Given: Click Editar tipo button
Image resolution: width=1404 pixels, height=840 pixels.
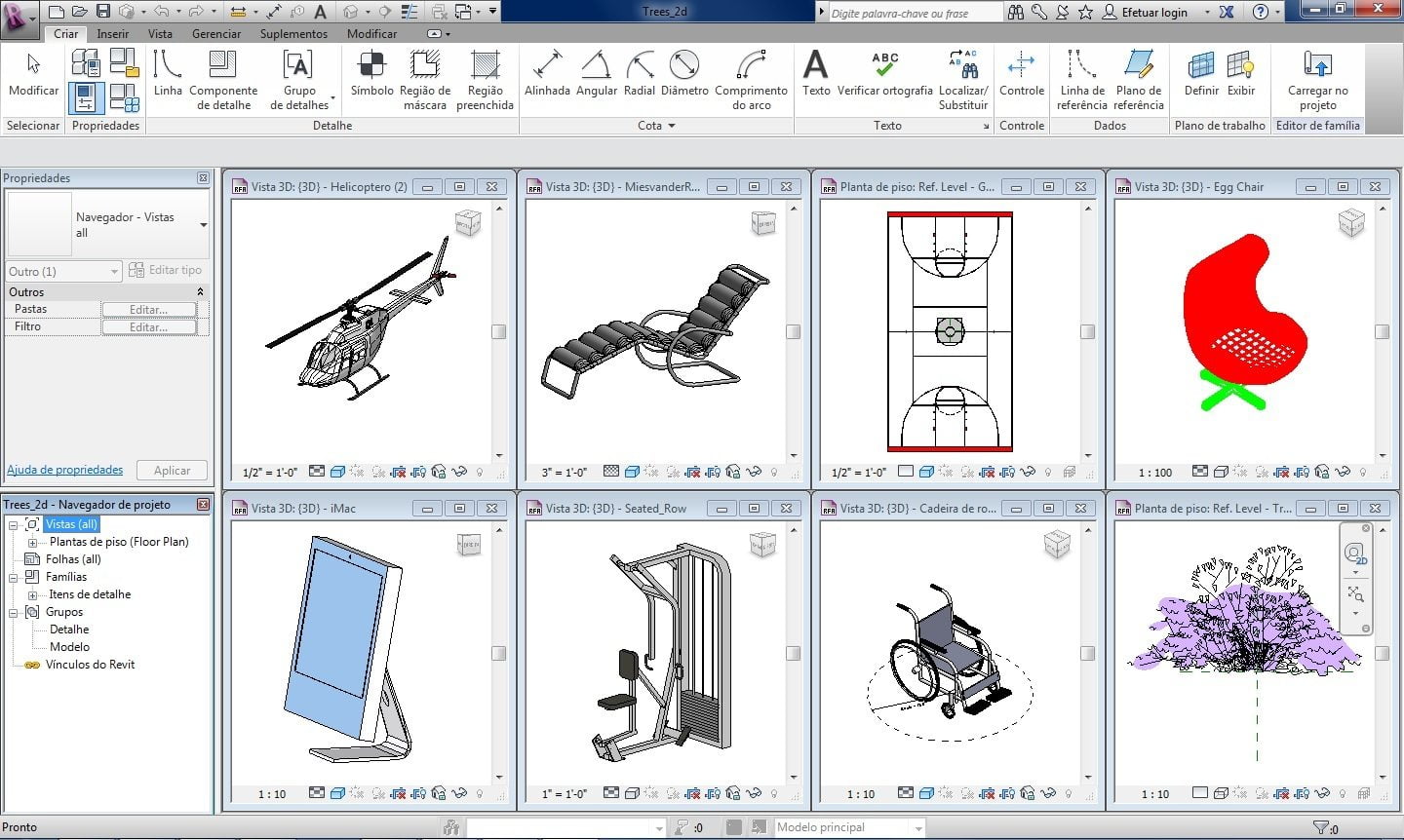Looking at the screenshot, I should 165,270.
